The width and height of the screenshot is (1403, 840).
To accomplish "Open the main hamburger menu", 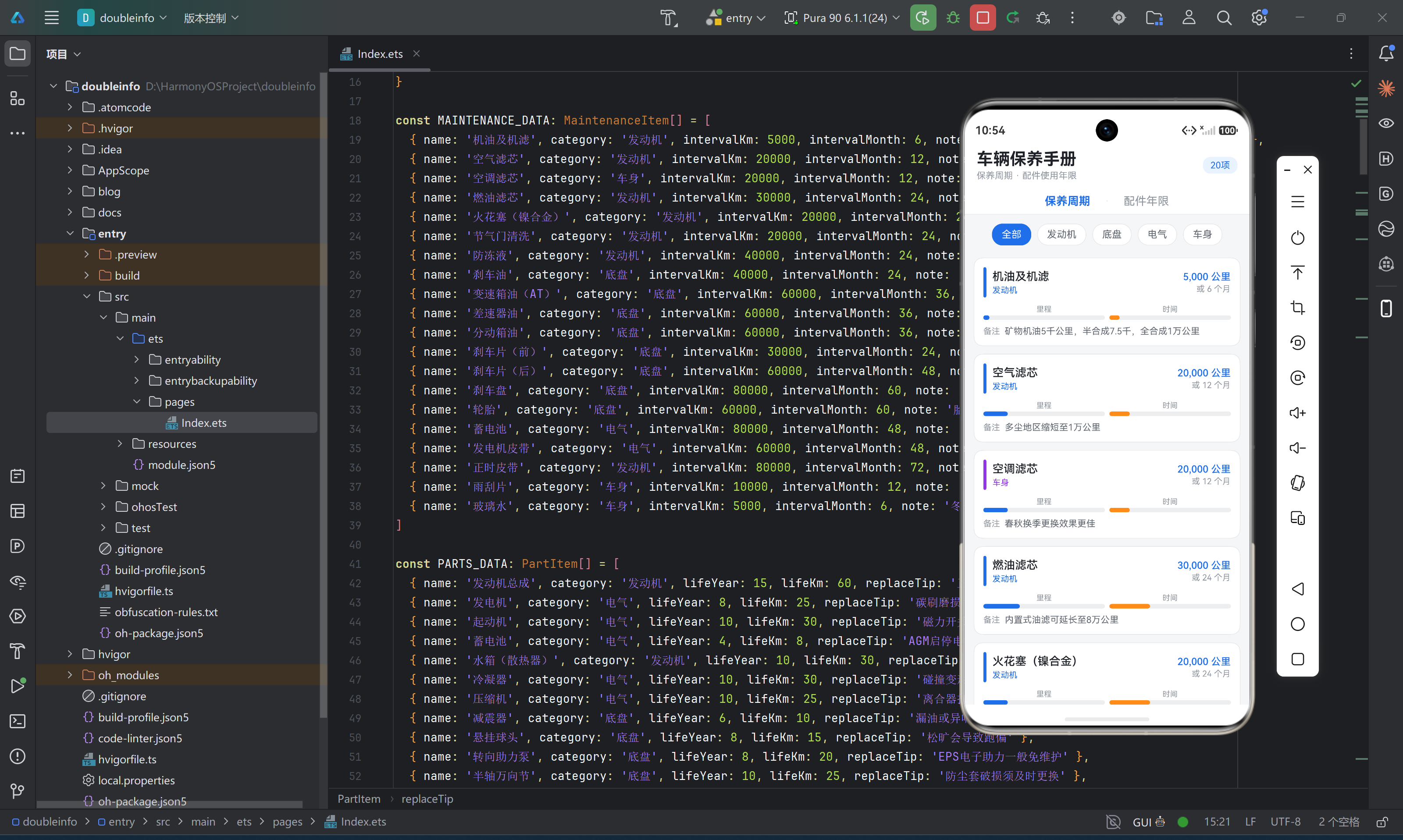I will click(52, 18).
